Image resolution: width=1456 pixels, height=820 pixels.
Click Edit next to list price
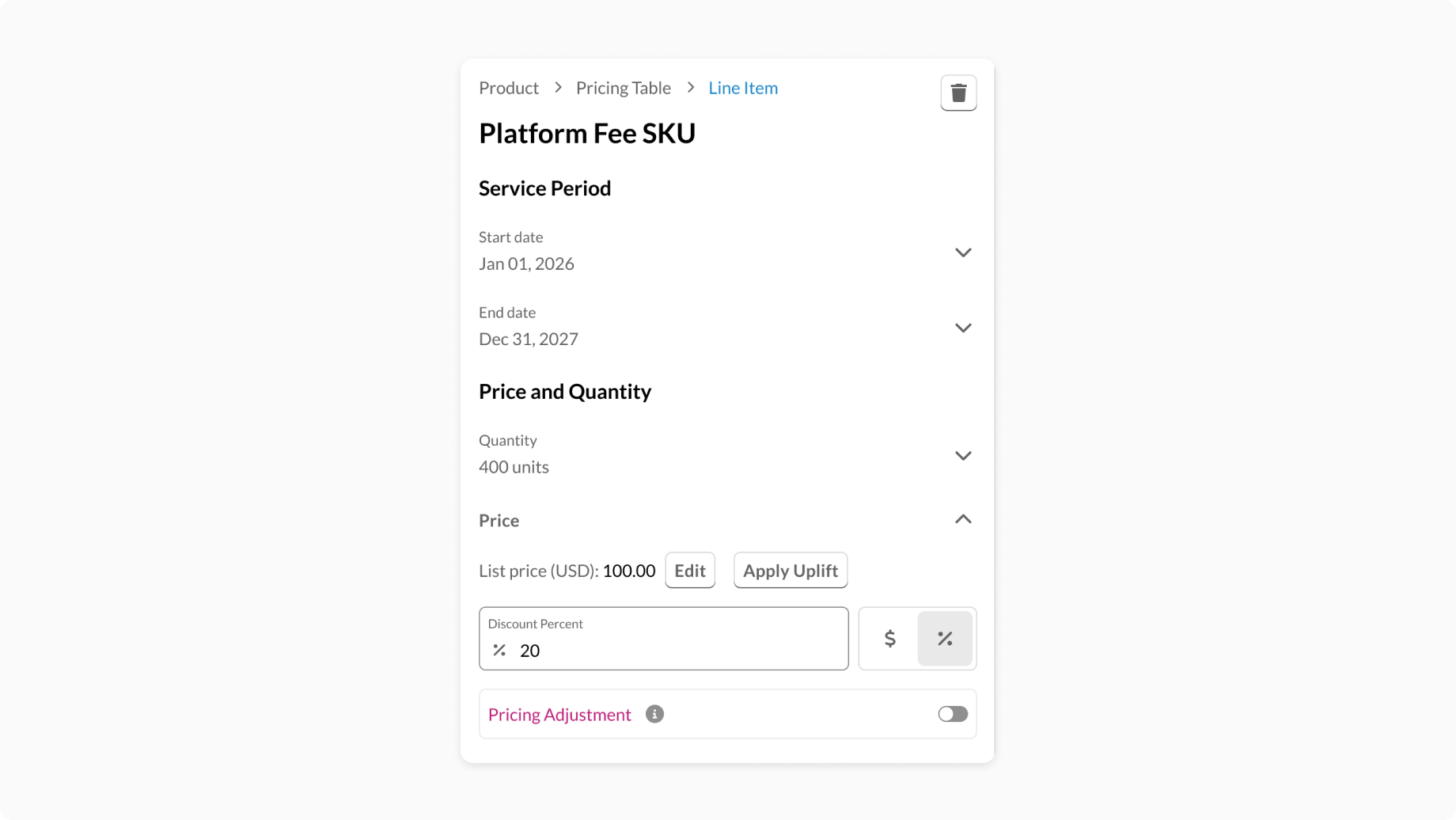690,571
